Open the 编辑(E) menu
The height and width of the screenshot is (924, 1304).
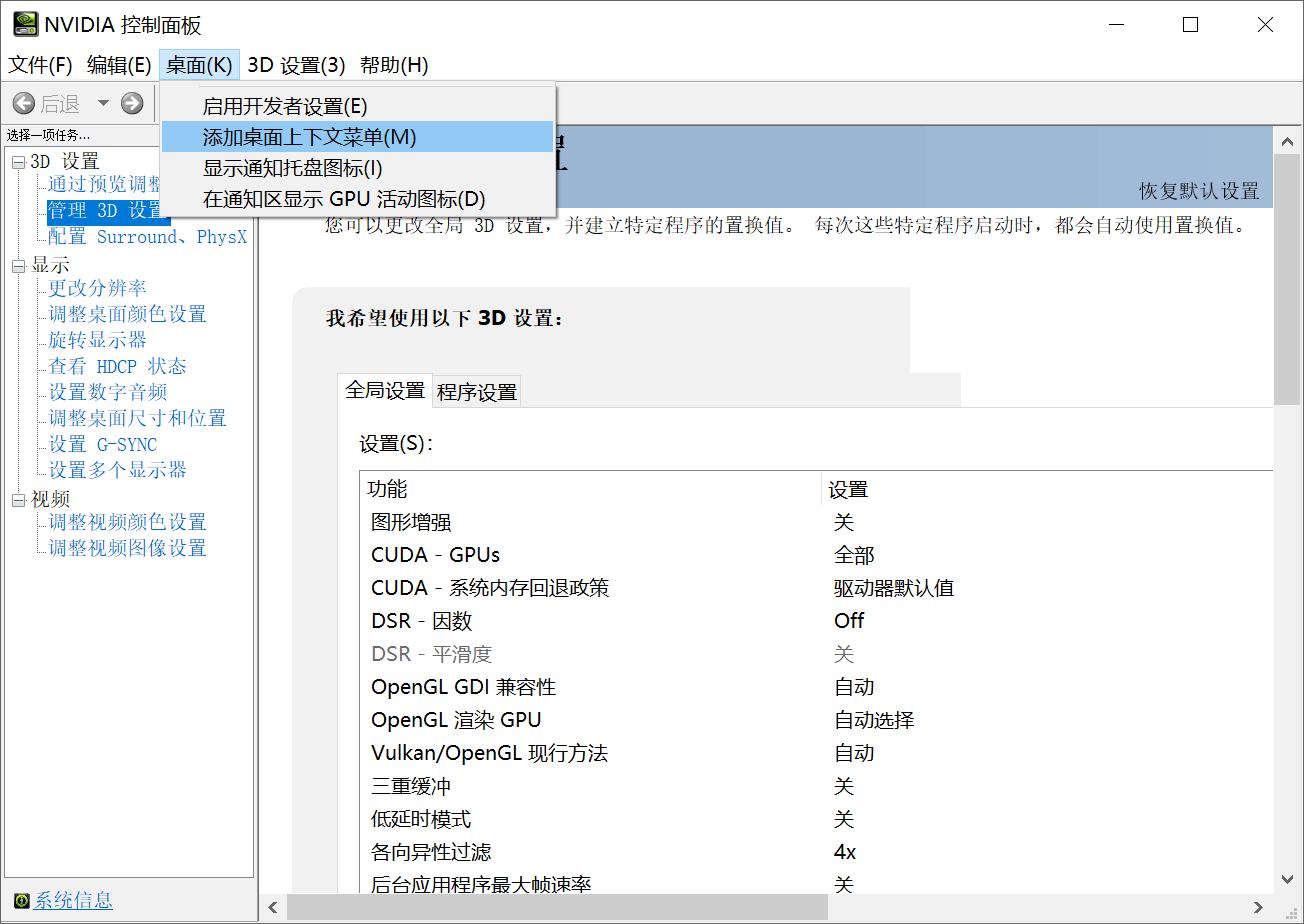click(119, 65)
